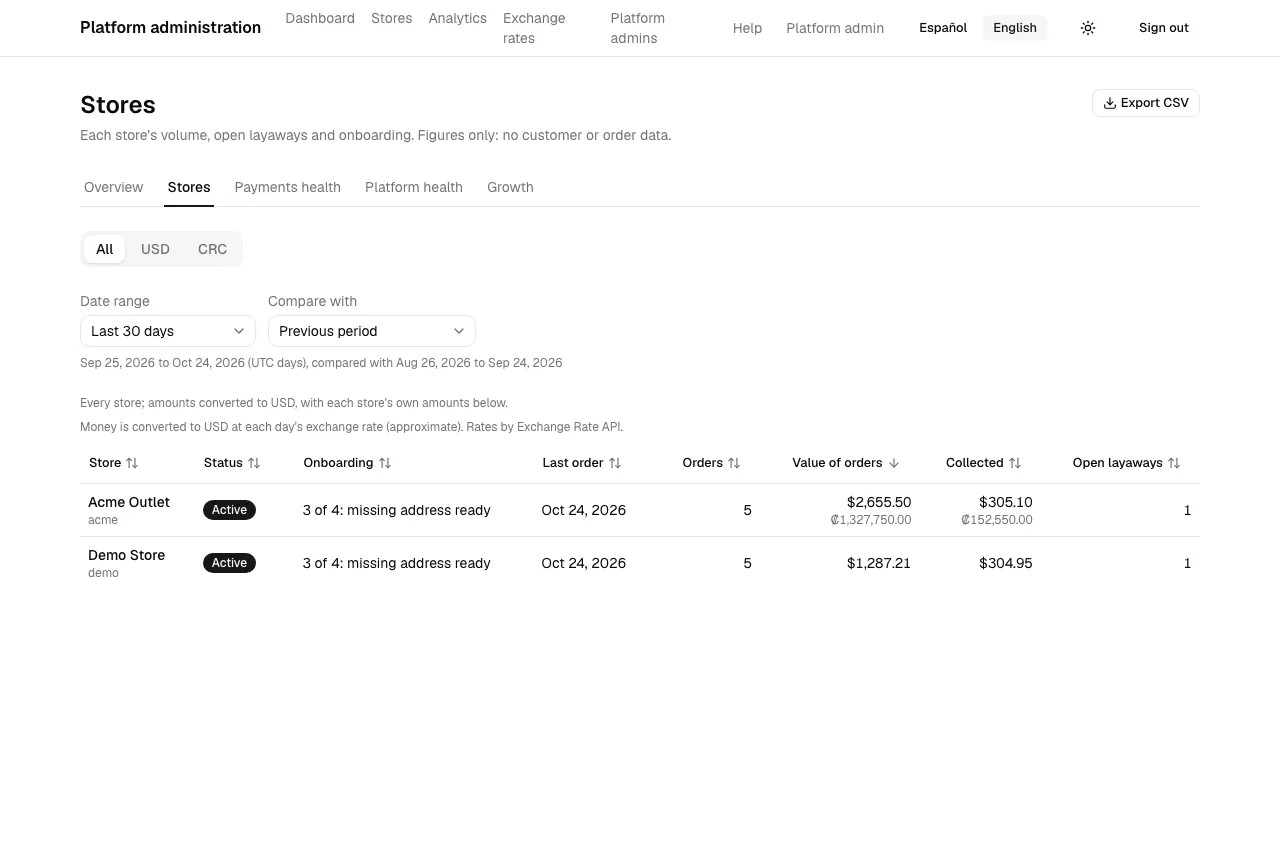
Task: Click the $304.95 collected amount
Action: [x=1006, y=563]
